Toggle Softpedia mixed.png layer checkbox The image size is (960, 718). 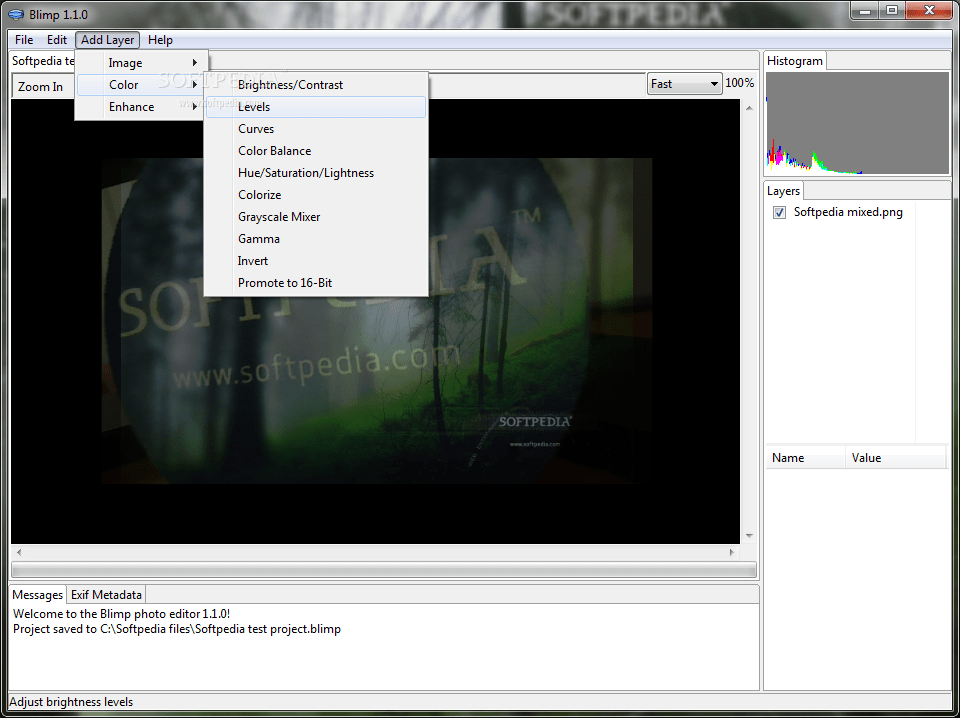[x=779, y=212]
